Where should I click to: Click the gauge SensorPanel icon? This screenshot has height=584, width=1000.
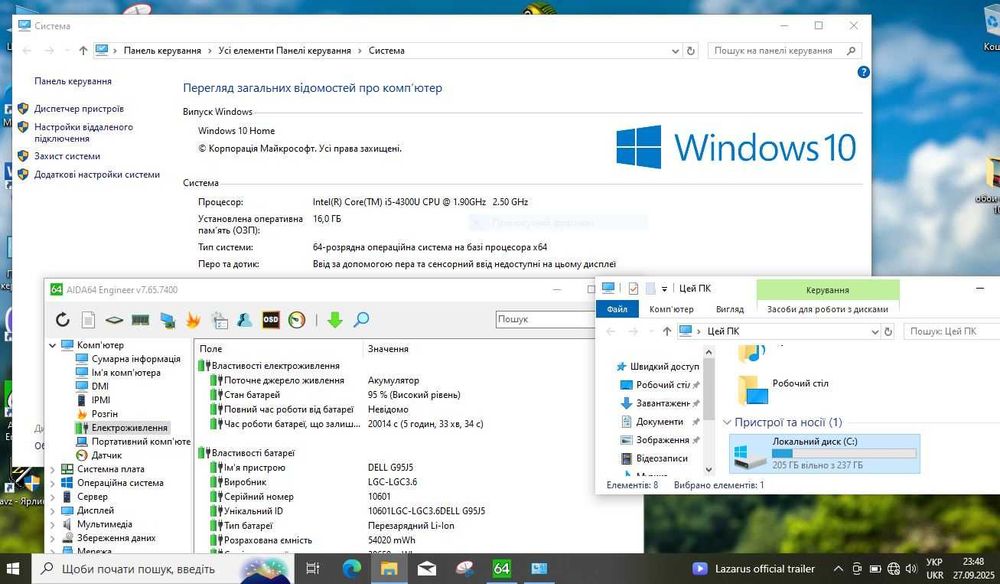[x=297, y=319]
